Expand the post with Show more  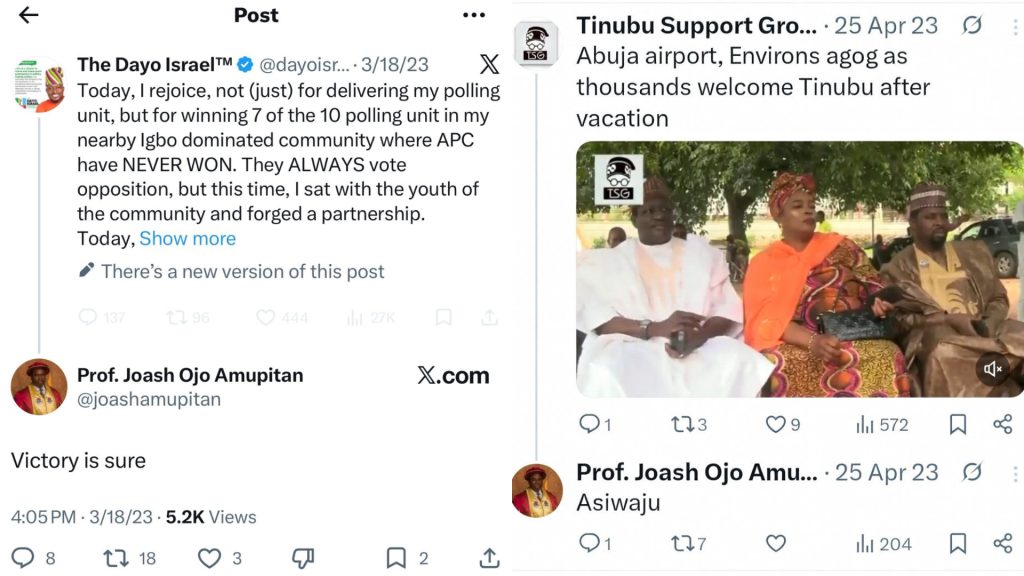187,238
